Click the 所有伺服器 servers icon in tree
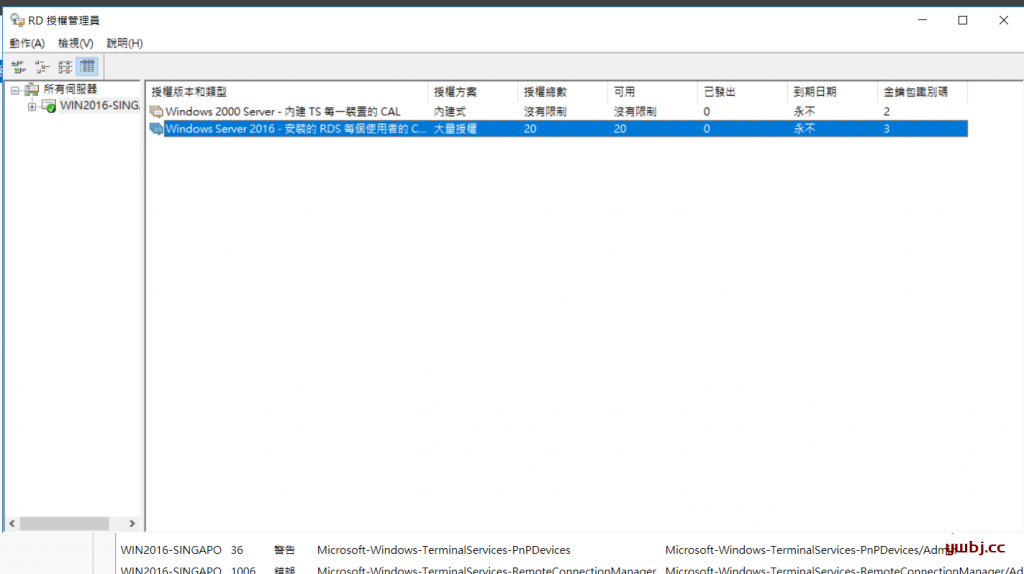This screenshot has height=574, width=1024. pyautogui.click(x=31, y=89)
